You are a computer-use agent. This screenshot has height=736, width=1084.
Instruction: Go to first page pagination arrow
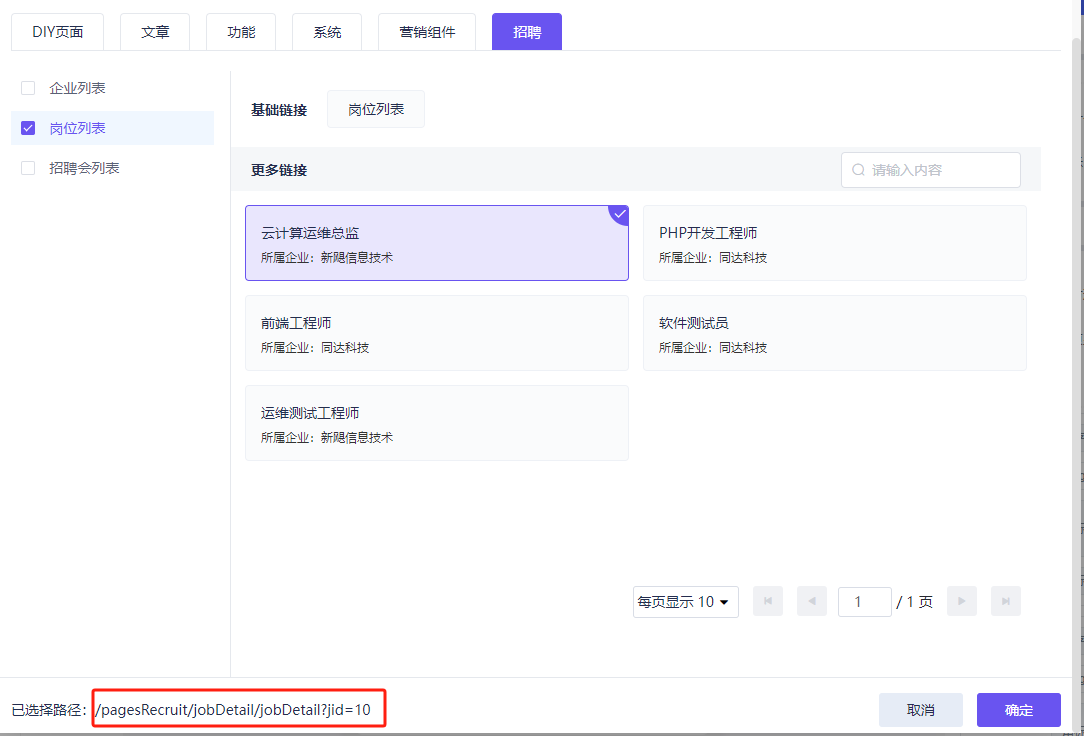[x=767, y=601]
